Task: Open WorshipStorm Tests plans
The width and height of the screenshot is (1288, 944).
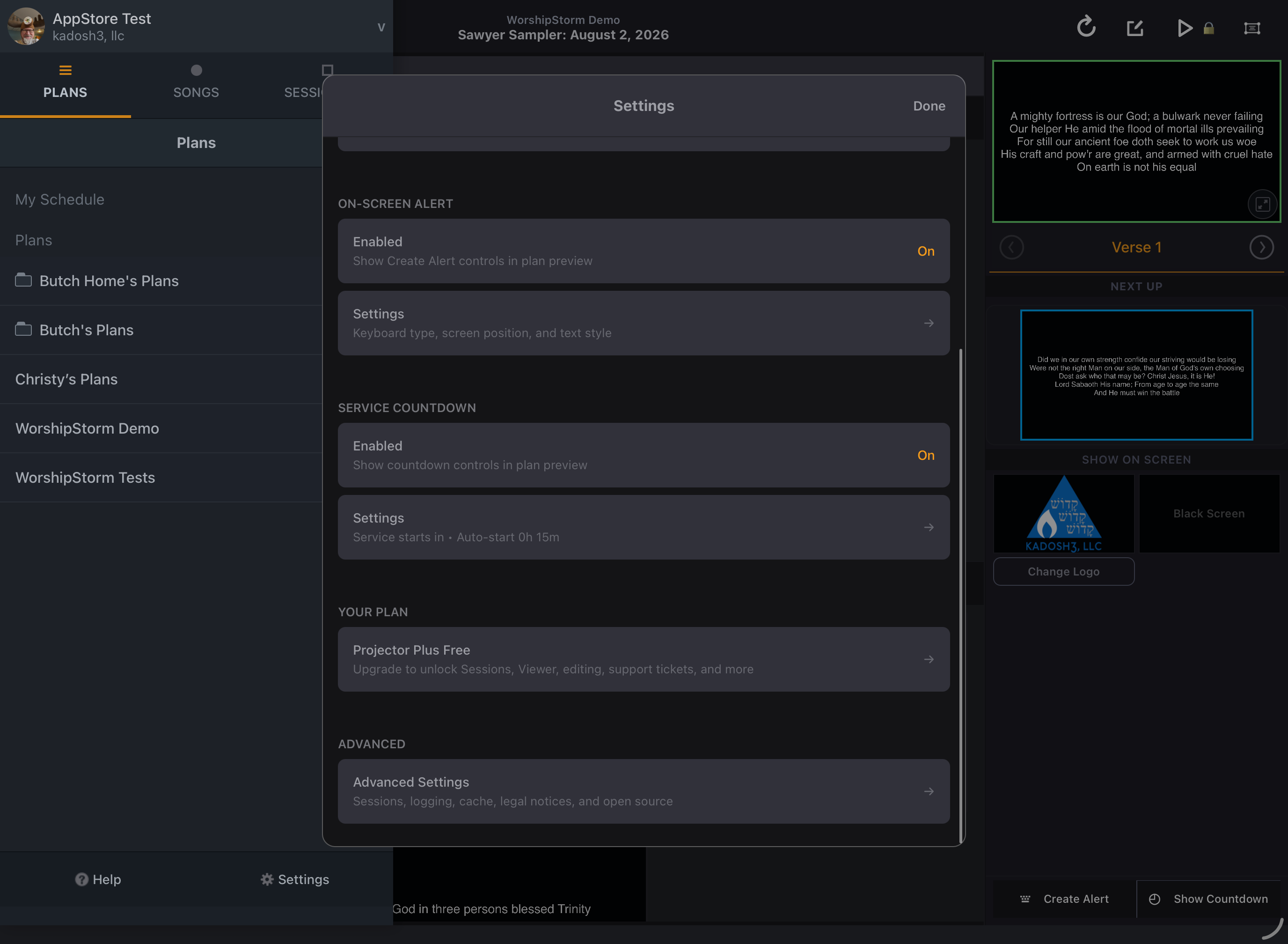Action: [x=161, y=477]
